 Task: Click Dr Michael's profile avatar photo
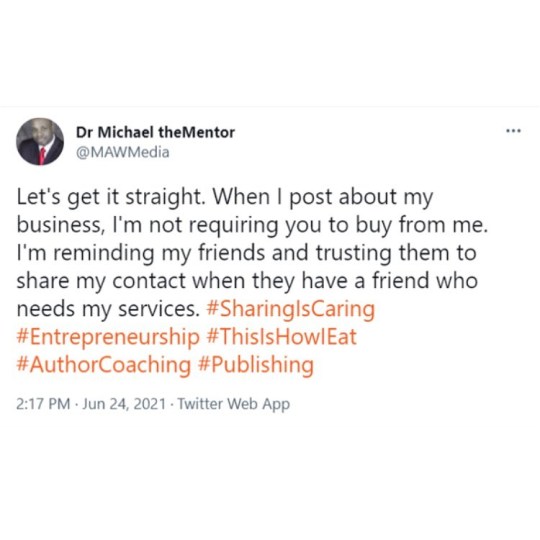pyautogui.click(x=40, y=142)
